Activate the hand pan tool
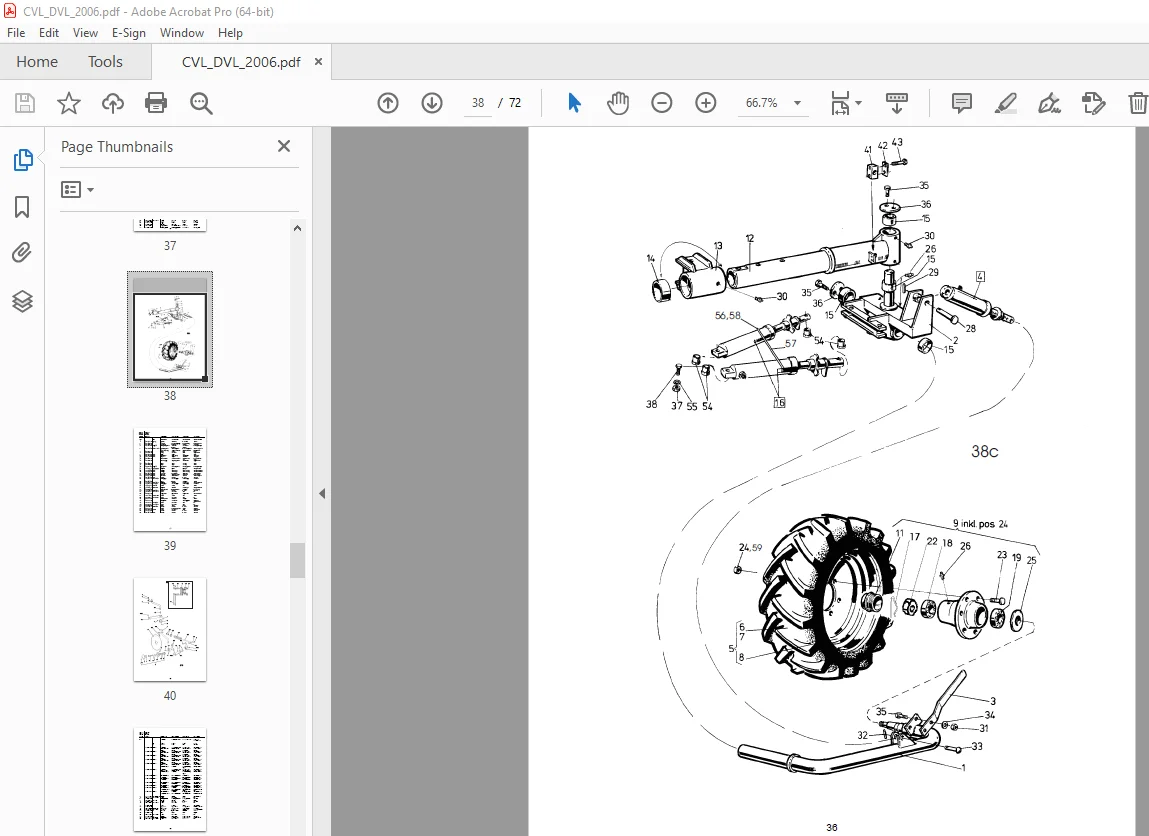The image size is (1149, 836). (x=618, y=103)
